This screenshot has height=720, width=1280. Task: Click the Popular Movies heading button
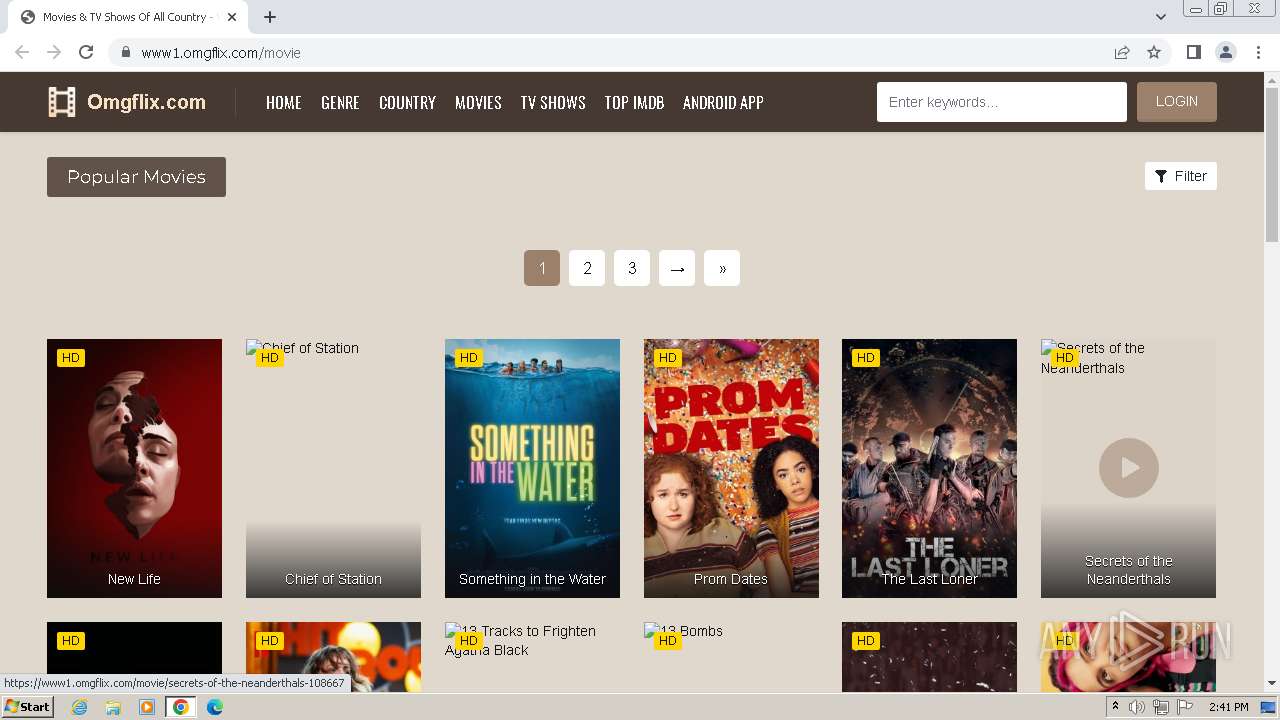pos(136,177)
